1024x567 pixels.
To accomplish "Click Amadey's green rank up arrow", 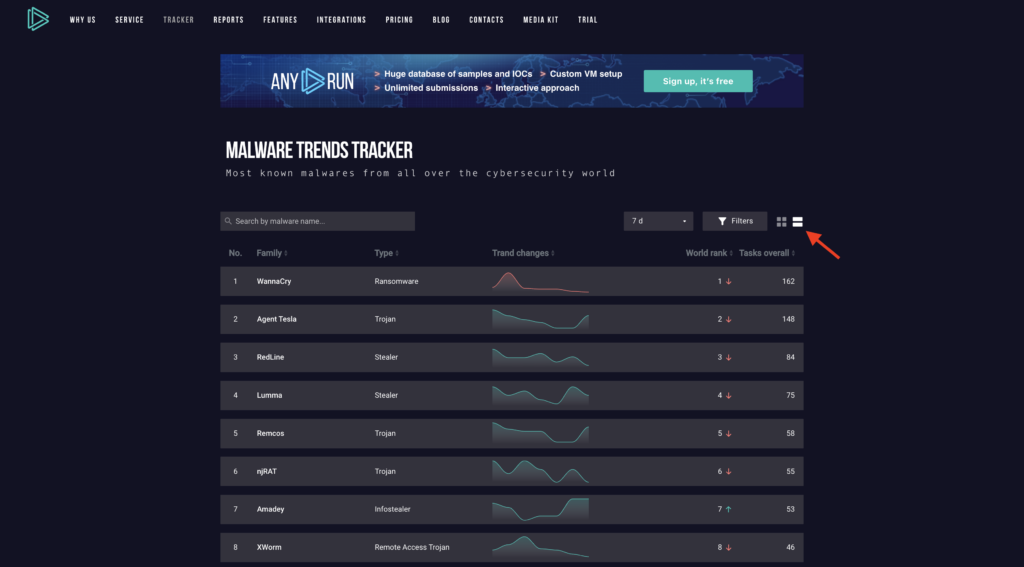I will [729, 510].
